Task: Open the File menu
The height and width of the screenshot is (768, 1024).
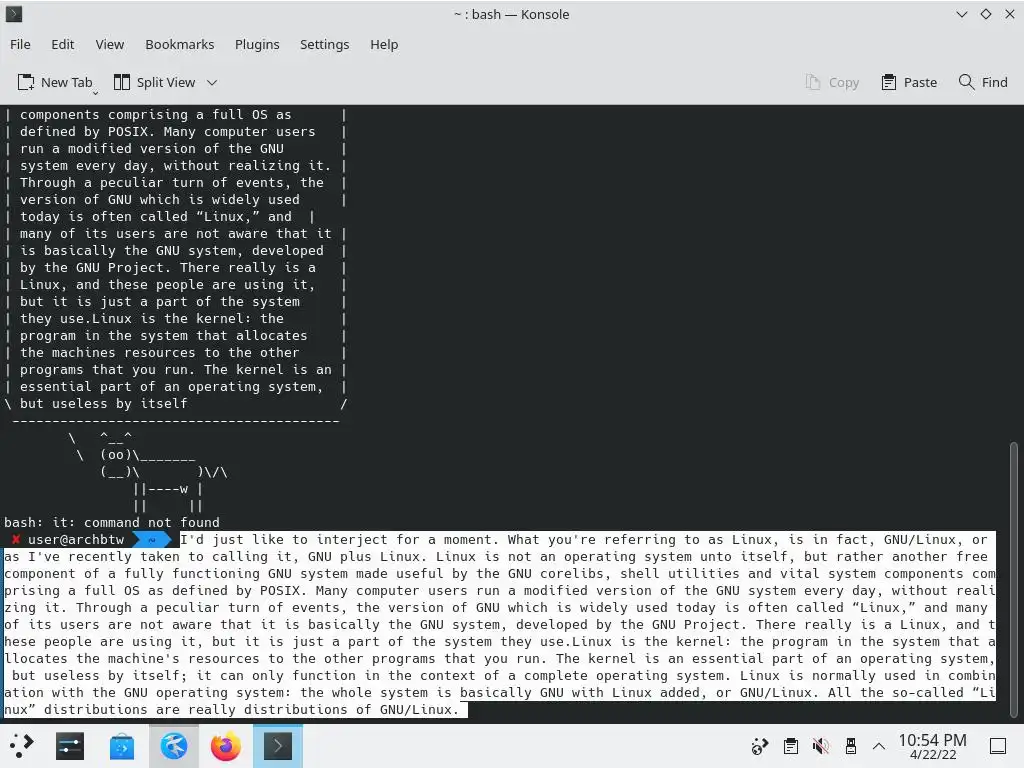Action: pos(20,44)
